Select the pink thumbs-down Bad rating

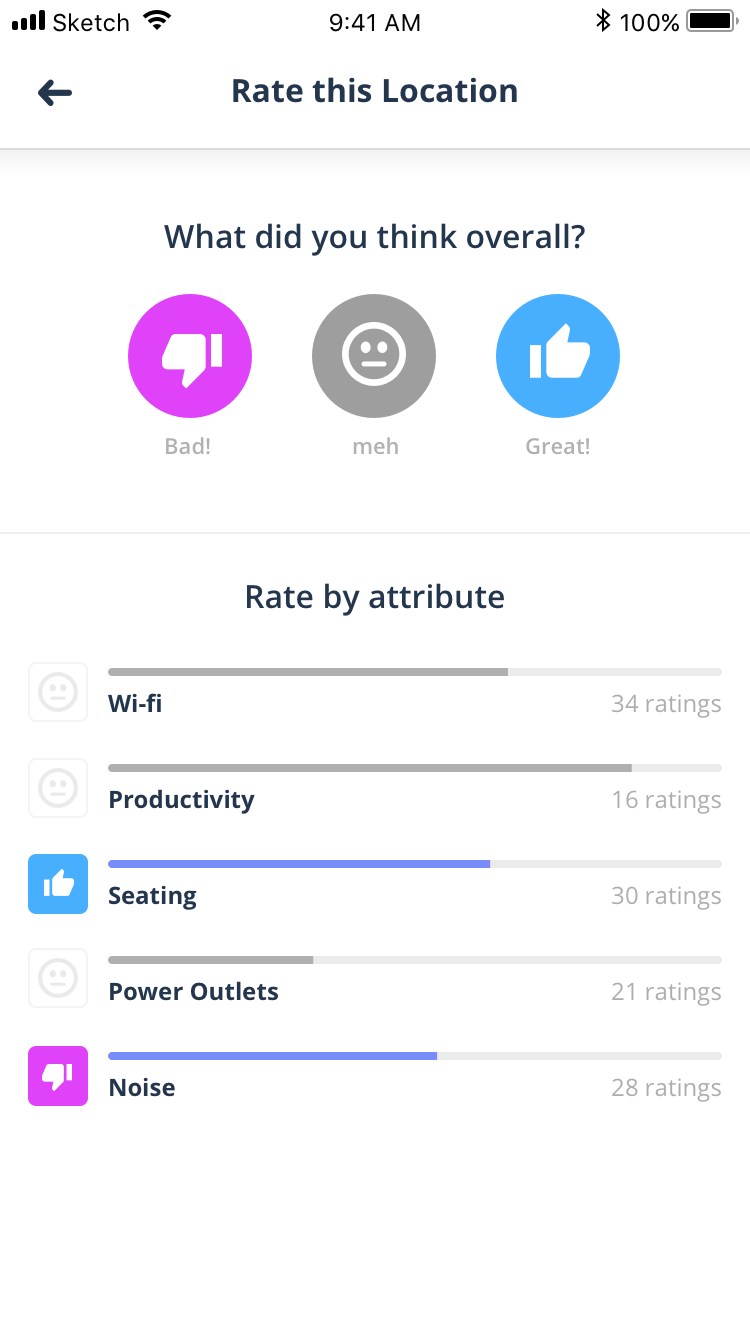(190, 356)
